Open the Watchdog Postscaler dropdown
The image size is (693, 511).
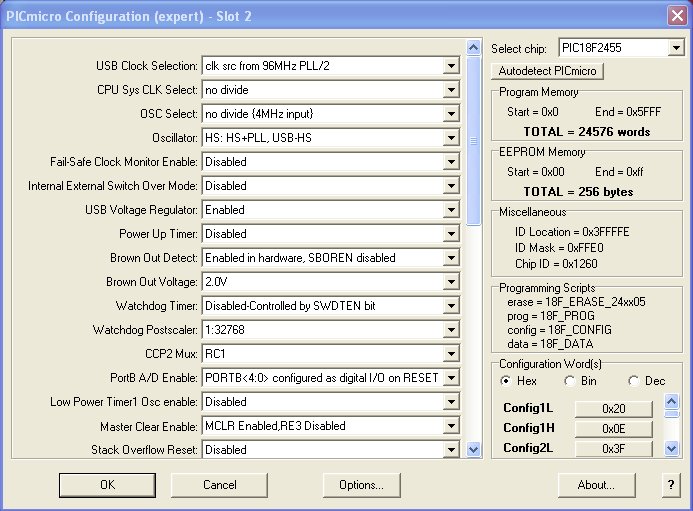click(451, 329)
